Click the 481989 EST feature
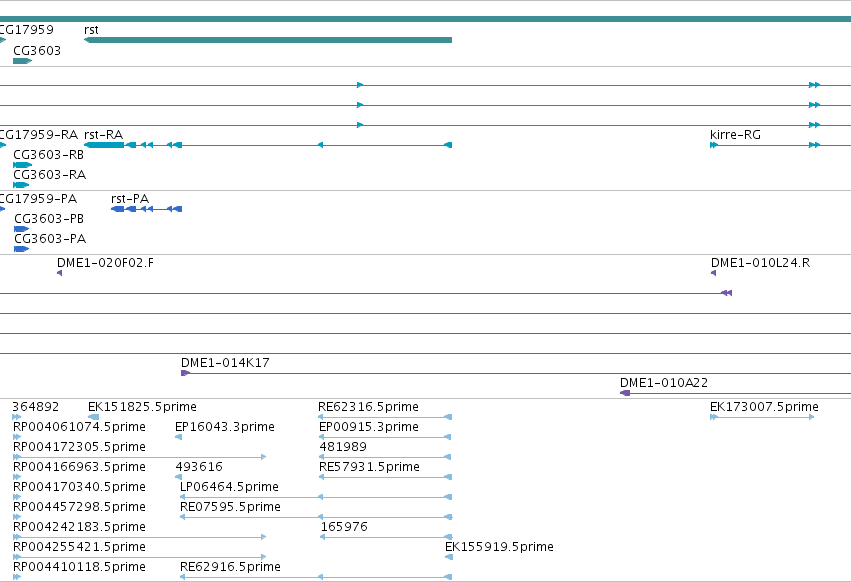 pyautogui.click(x=385, y=457)
